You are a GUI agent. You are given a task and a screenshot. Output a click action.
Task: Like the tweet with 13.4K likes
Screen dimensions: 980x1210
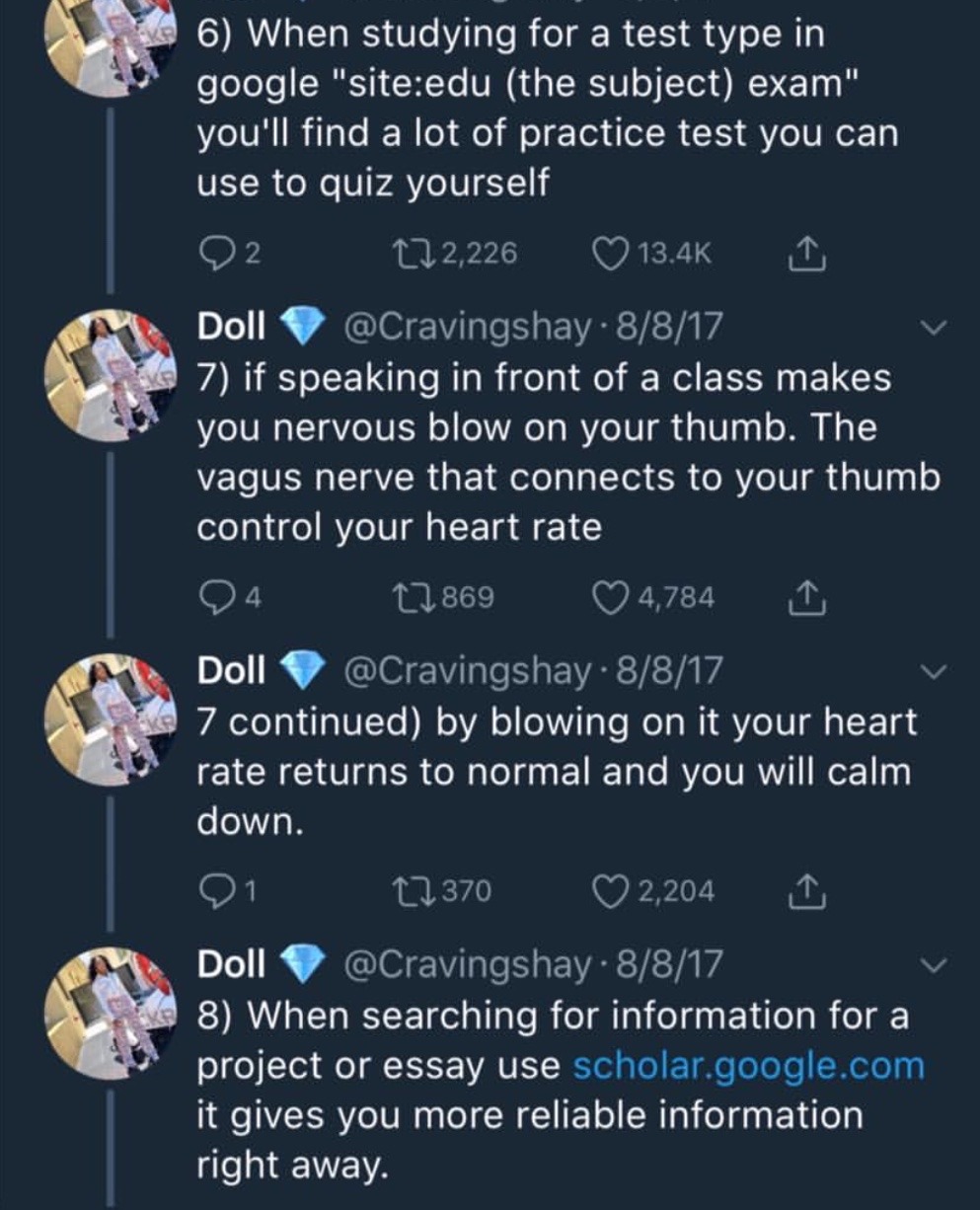click(613, 254)
